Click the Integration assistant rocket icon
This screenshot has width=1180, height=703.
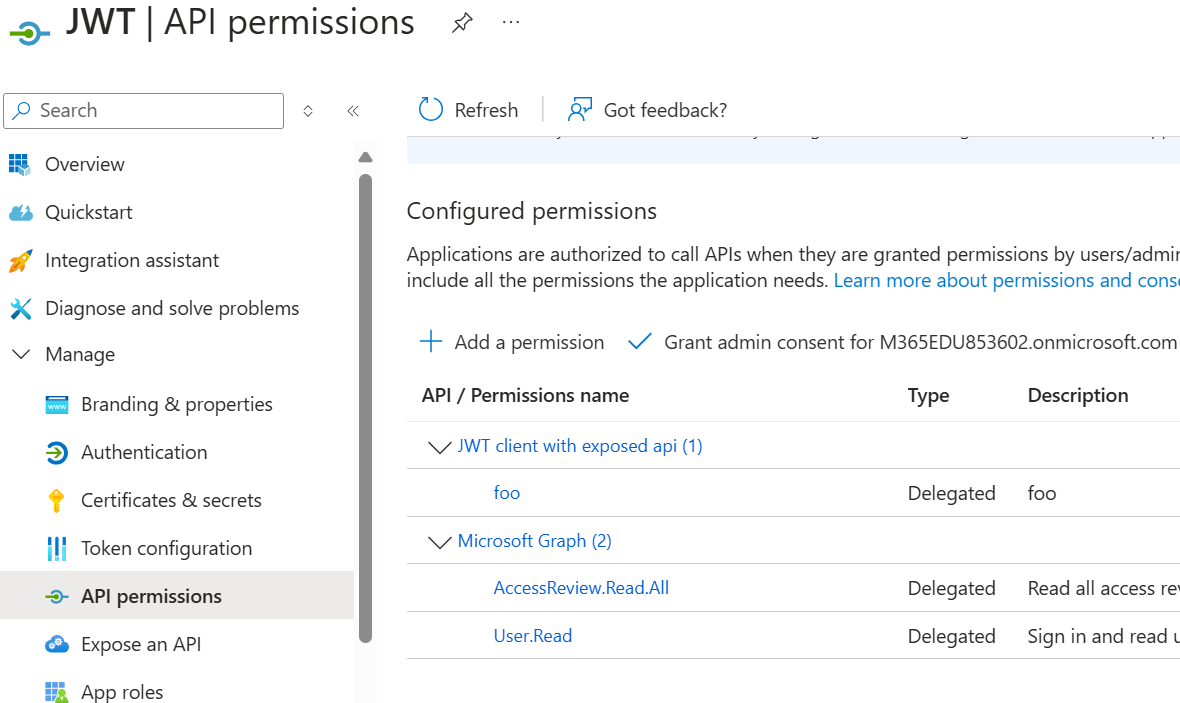click(x=21, y=261)
